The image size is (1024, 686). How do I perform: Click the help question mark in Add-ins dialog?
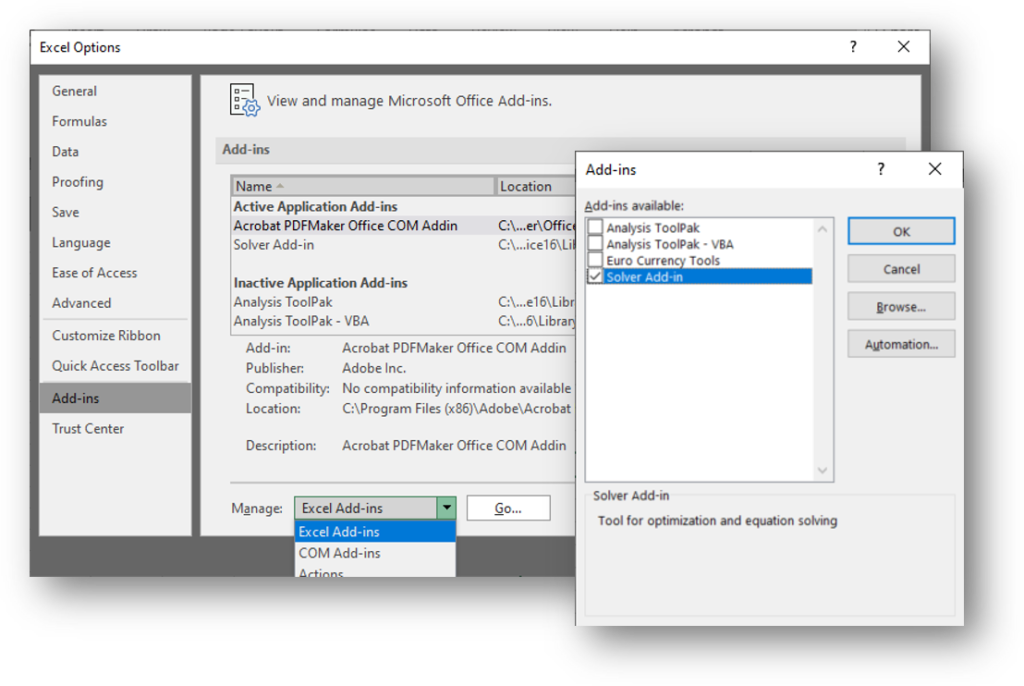(881, 169)
